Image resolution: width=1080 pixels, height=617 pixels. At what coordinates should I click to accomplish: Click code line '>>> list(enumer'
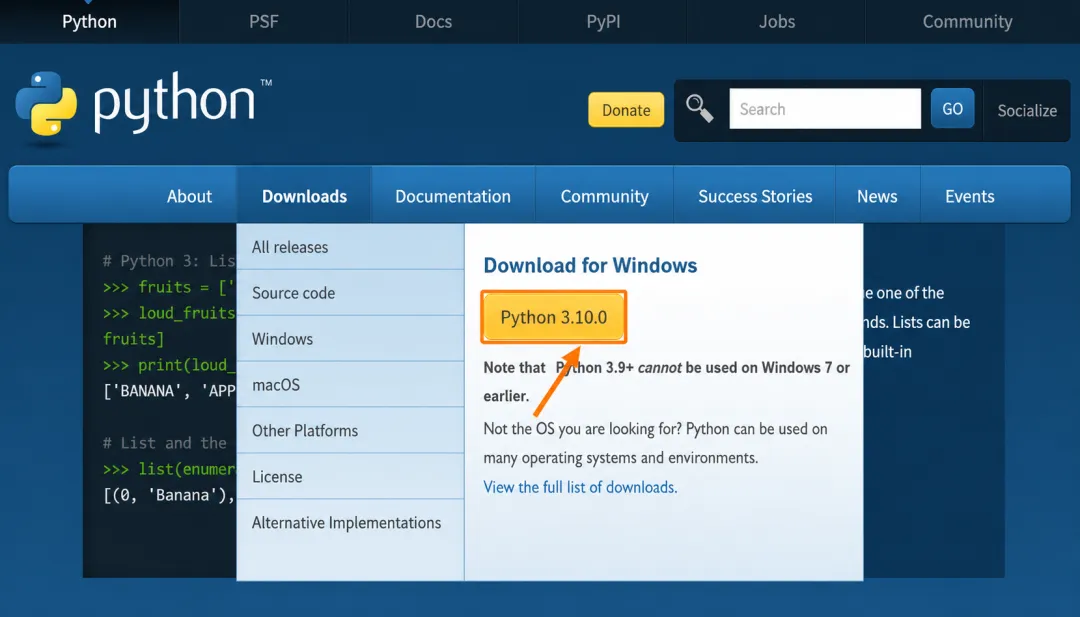(169, 469)
